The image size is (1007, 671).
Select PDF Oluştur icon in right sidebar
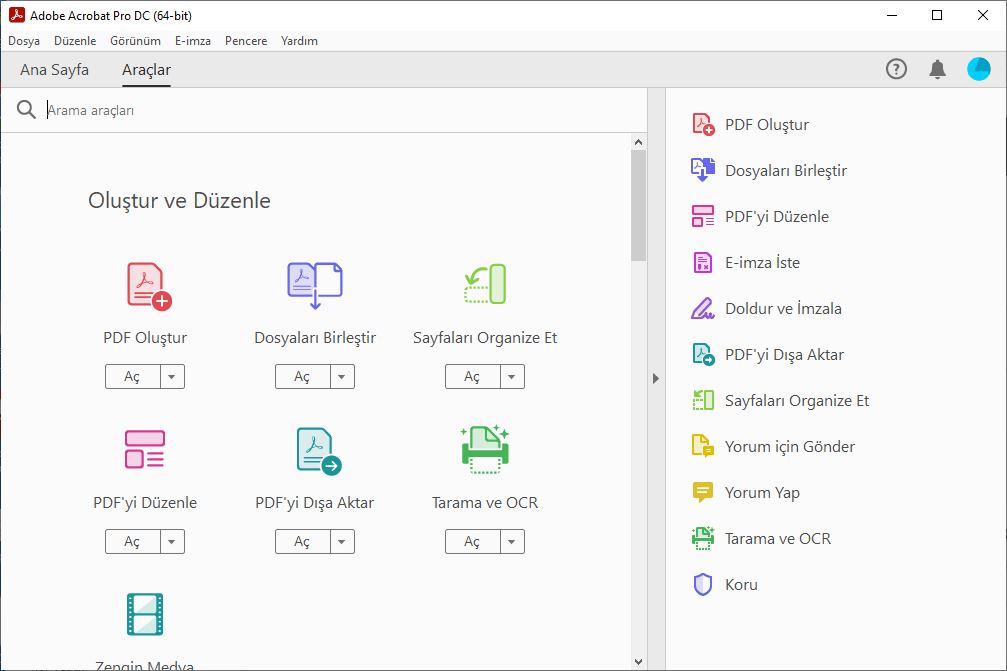(x=703, y=125)
